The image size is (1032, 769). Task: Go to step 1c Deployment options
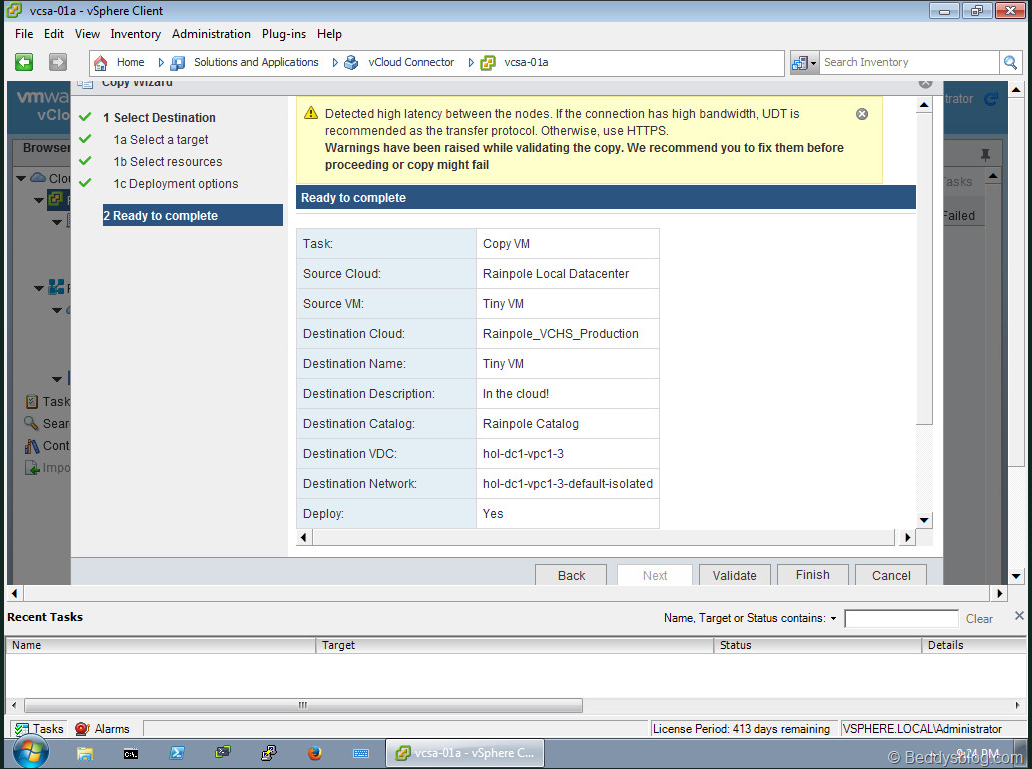176,184
